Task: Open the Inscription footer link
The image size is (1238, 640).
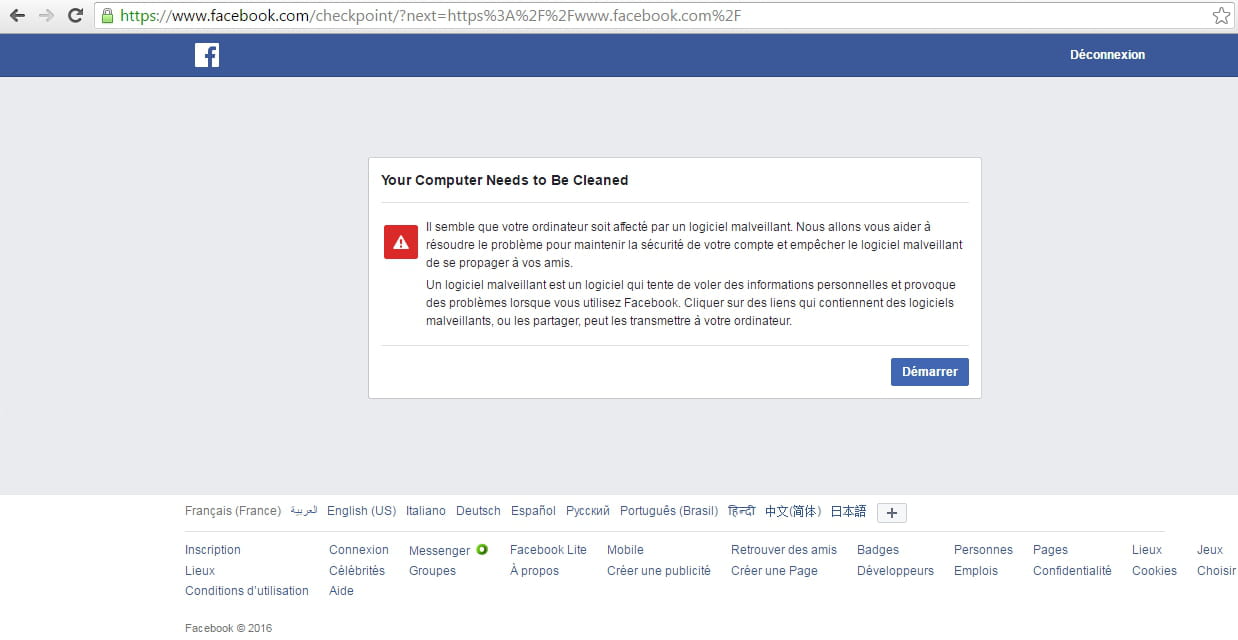Action: 213,550
